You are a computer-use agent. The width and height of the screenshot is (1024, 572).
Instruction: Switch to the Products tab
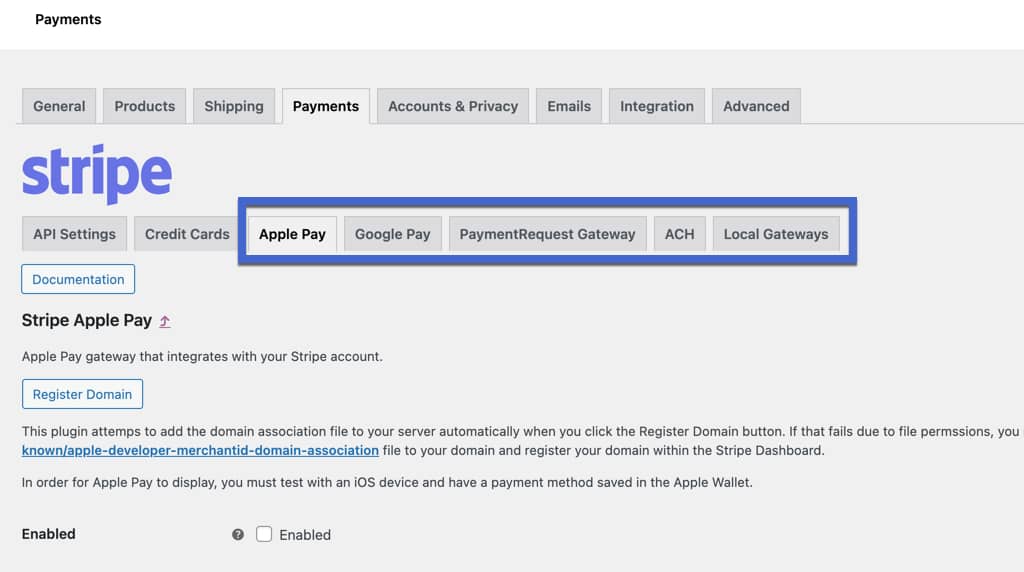(144, 106)
